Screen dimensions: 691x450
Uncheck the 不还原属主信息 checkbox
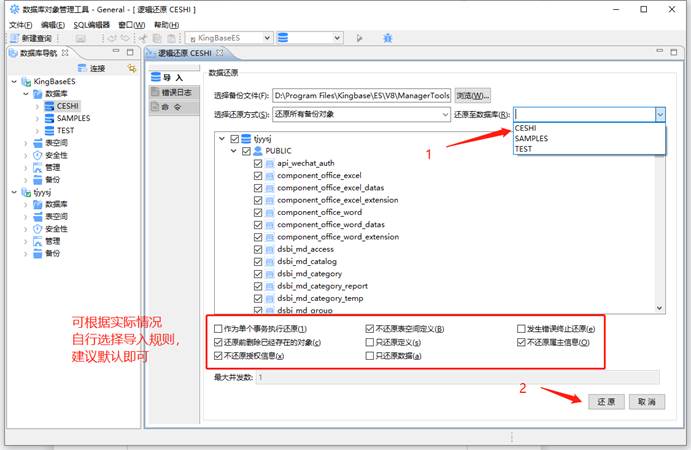521,342
